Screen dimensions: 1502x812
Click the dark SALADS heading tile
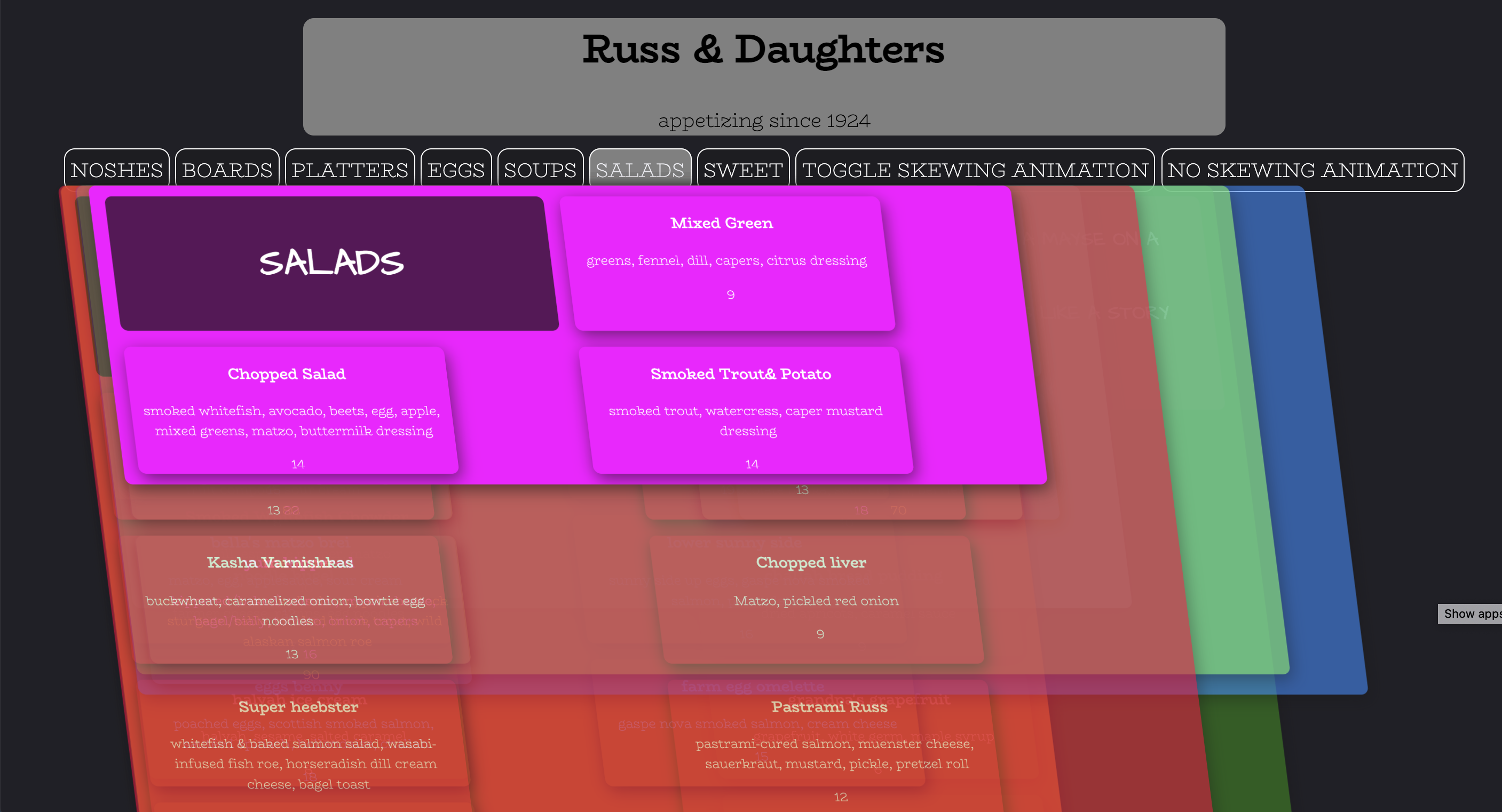[331, 264]
